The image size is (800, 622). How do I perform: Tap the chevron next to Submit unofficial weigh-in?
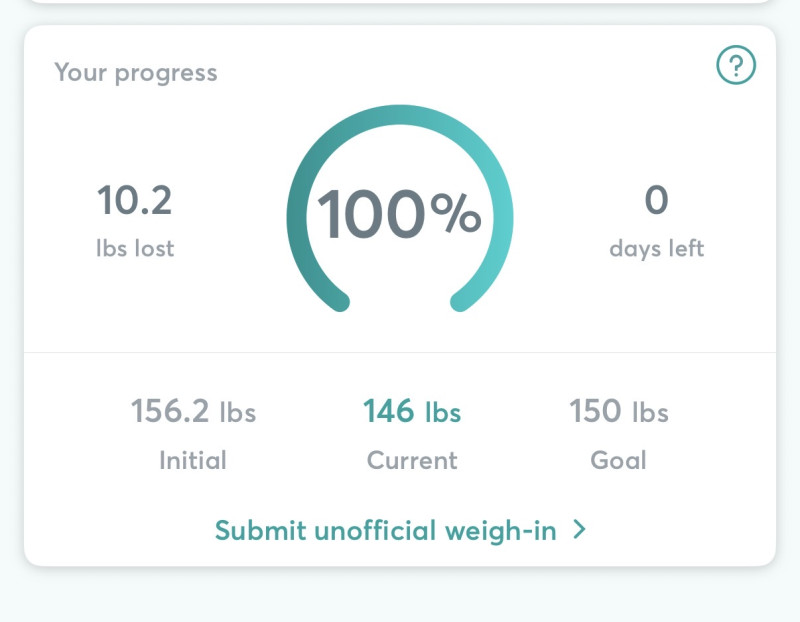[579, 530]
